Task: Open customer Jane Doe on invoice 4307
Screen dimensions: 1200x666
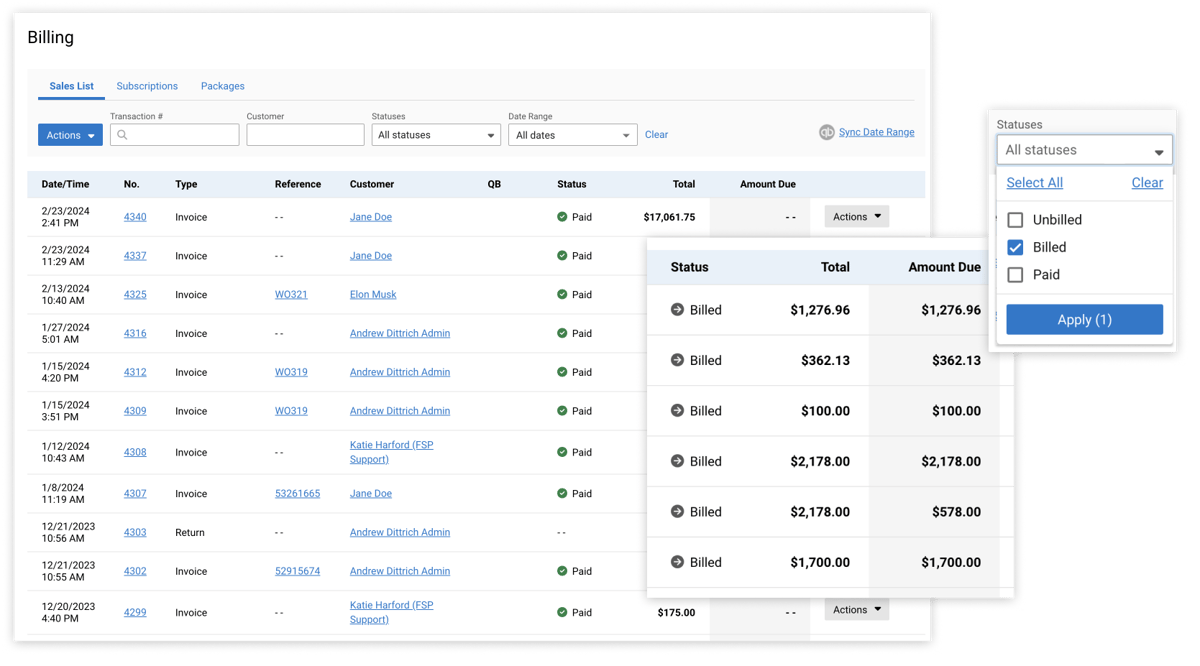Action: (x=370, y=494)
